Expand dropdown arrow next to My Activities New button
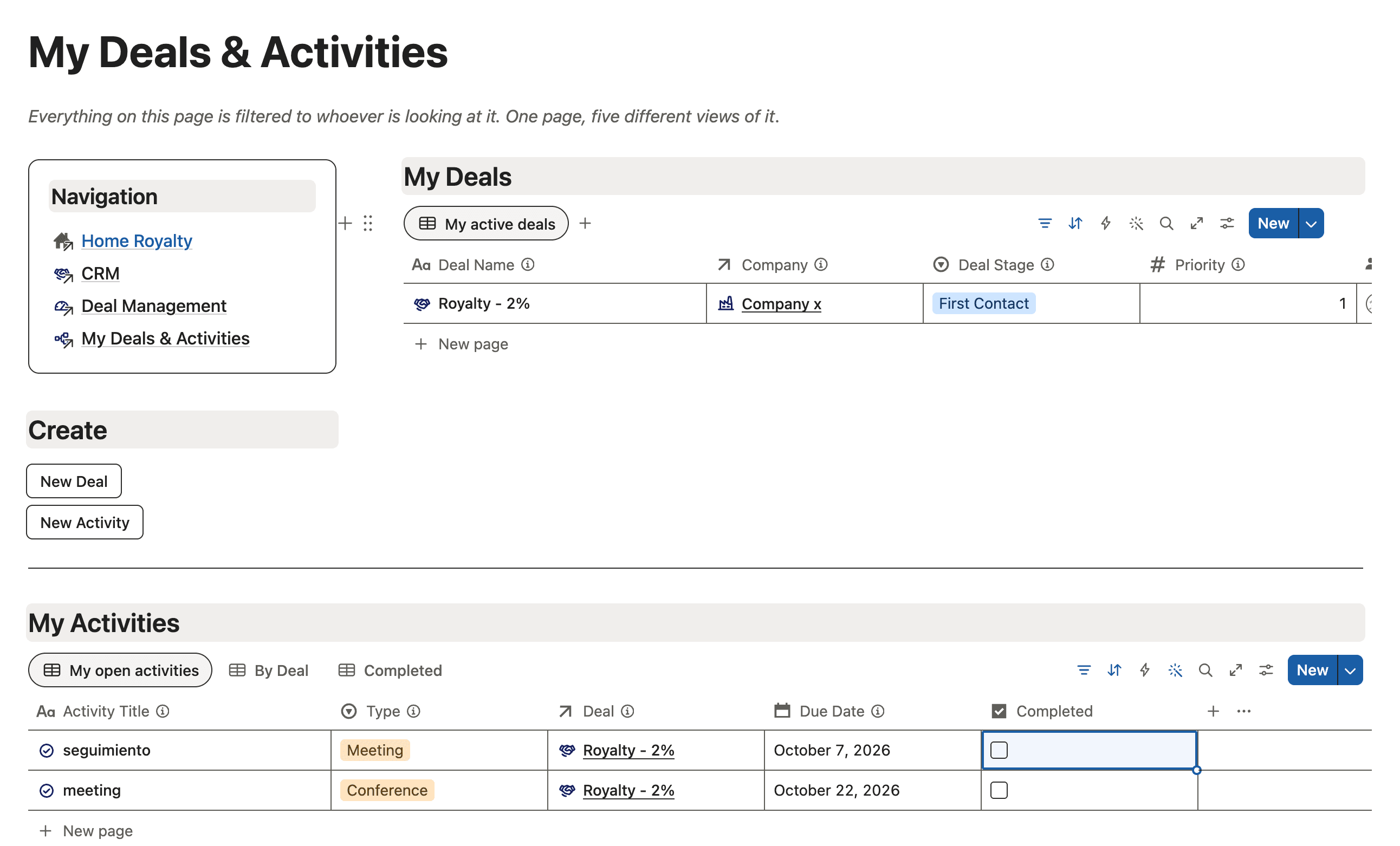This screenshot has height=846, width=1400. pos(1351,670)
